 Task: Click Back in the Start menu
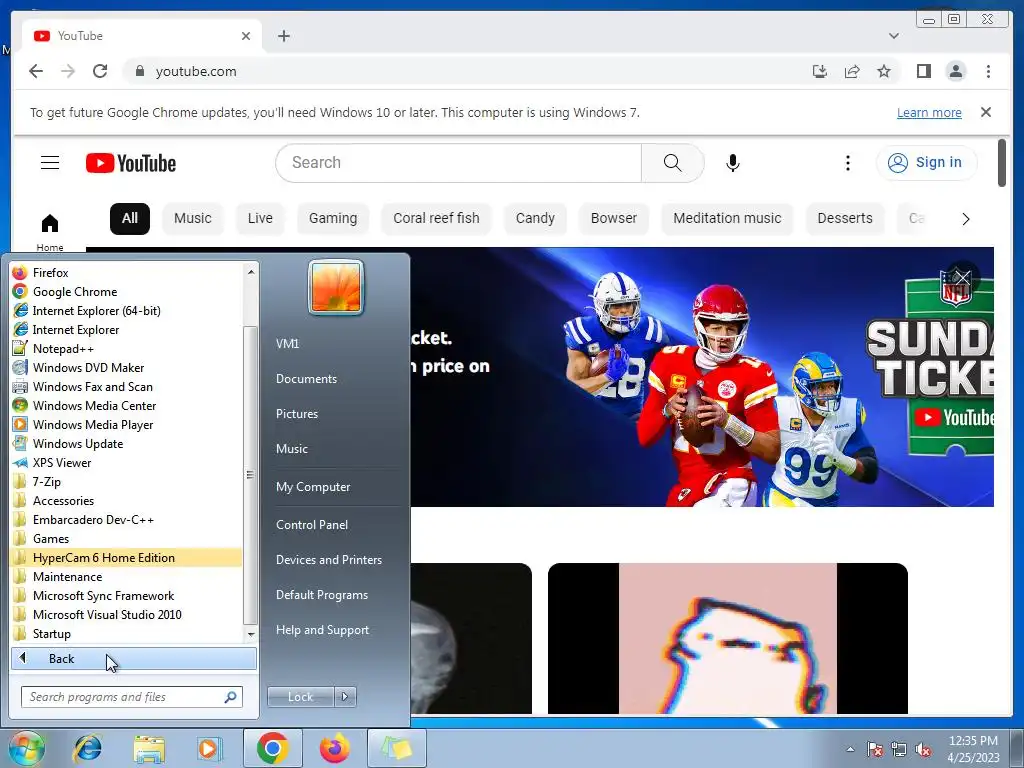click(134, 659)
